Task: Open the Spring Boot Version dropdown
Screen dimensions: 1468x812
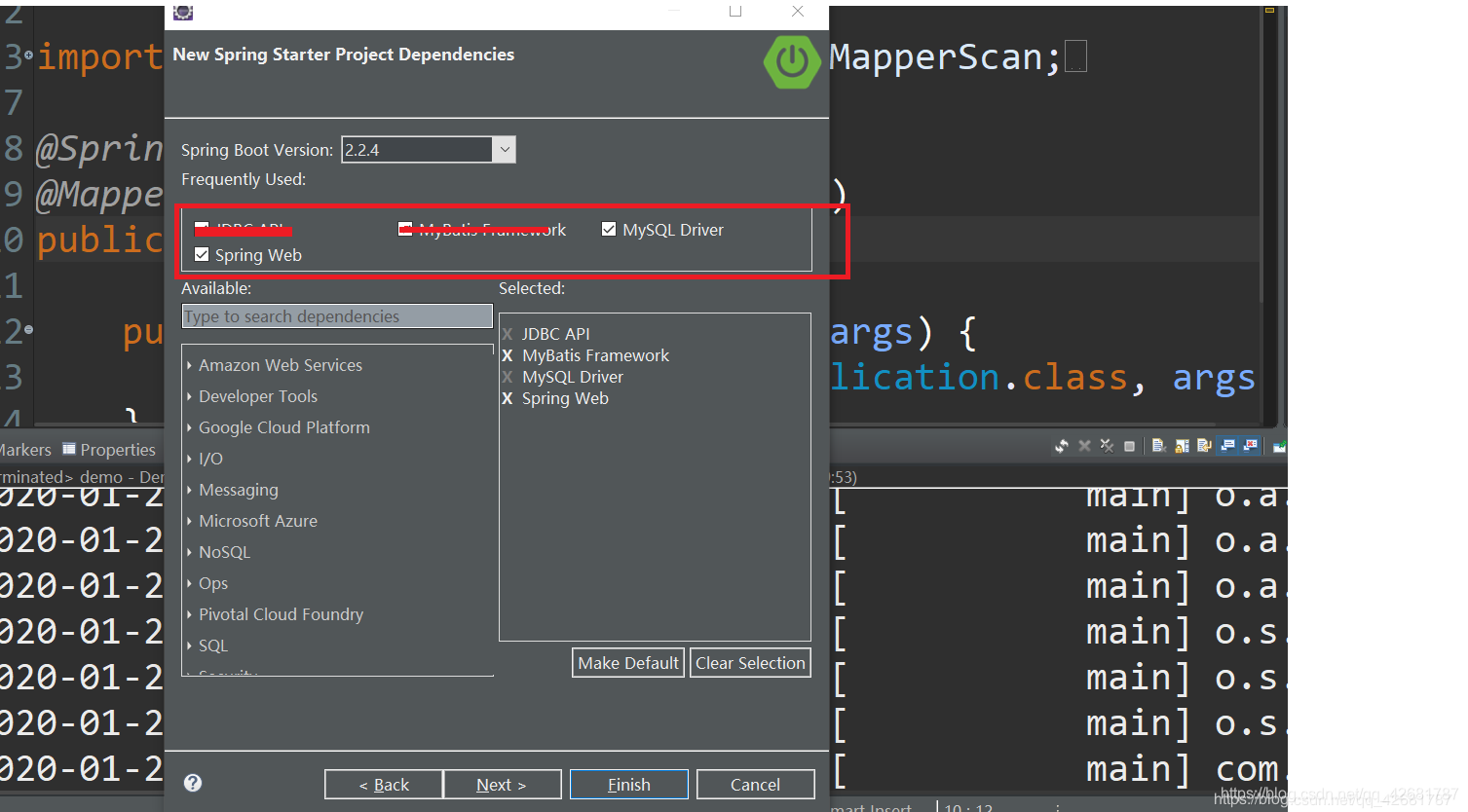Action: [504, 149]
